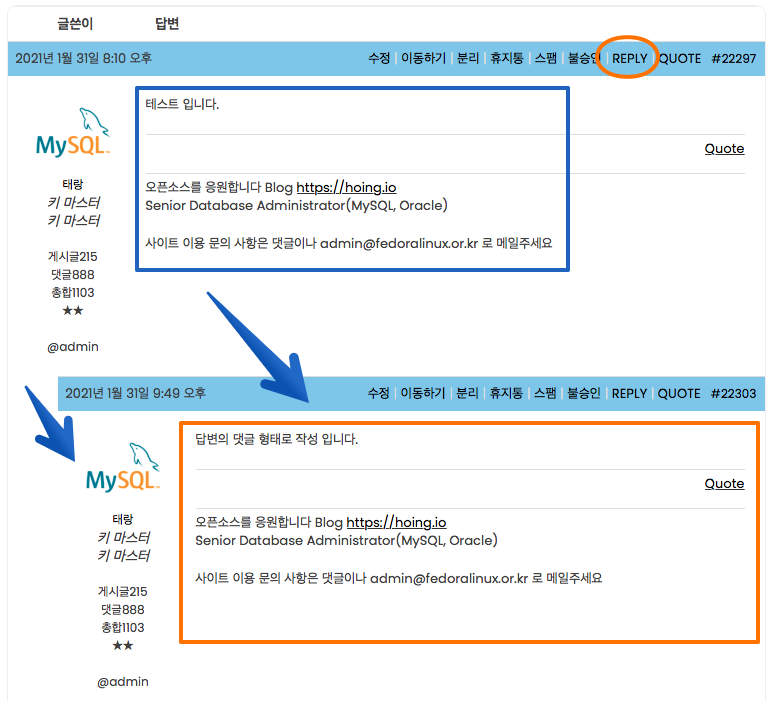Click 댓글888 in second author profile
This screenshot has width=777, height=701.
122,609
